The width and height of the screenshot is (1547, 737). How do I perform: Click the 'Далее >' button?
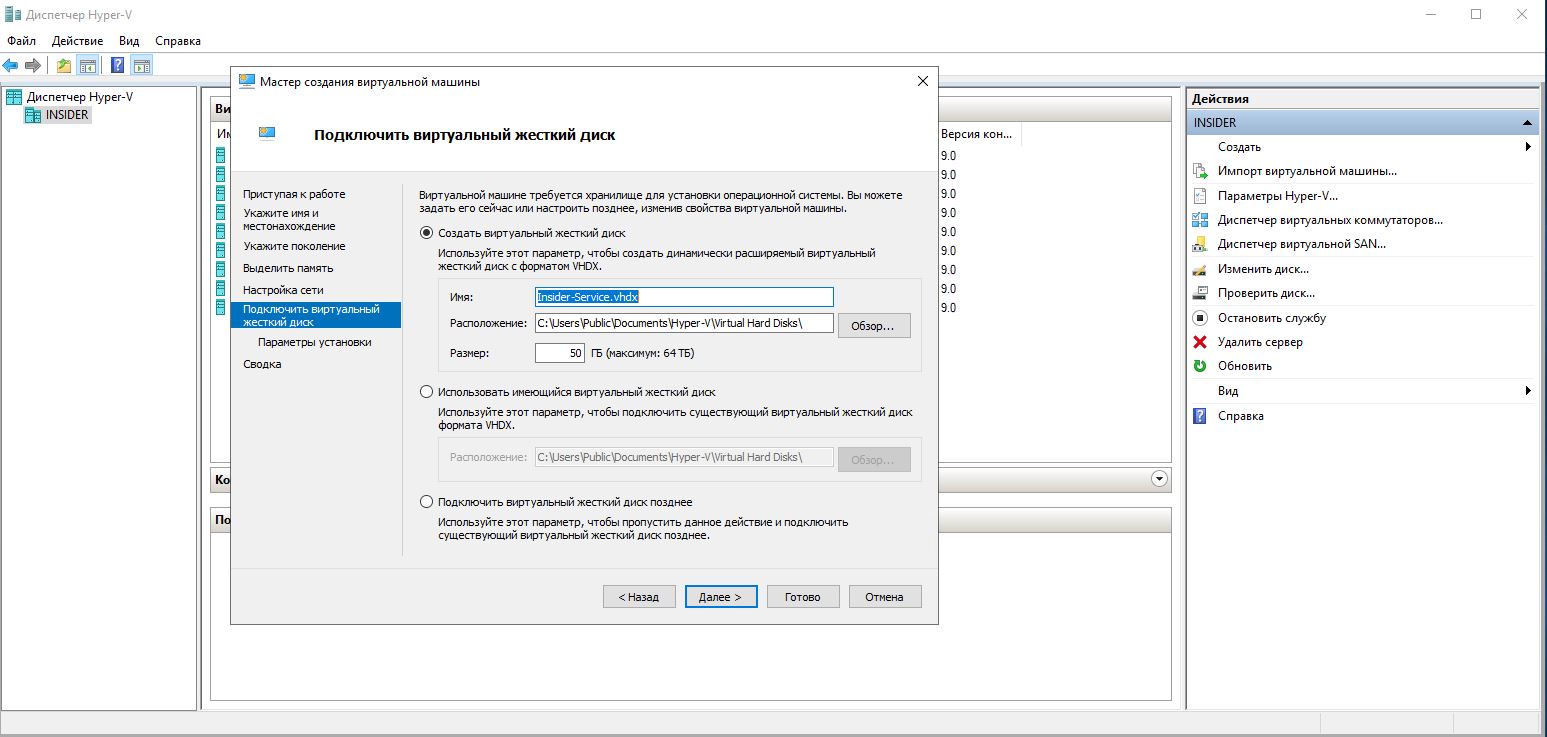(x=721, y=597)
